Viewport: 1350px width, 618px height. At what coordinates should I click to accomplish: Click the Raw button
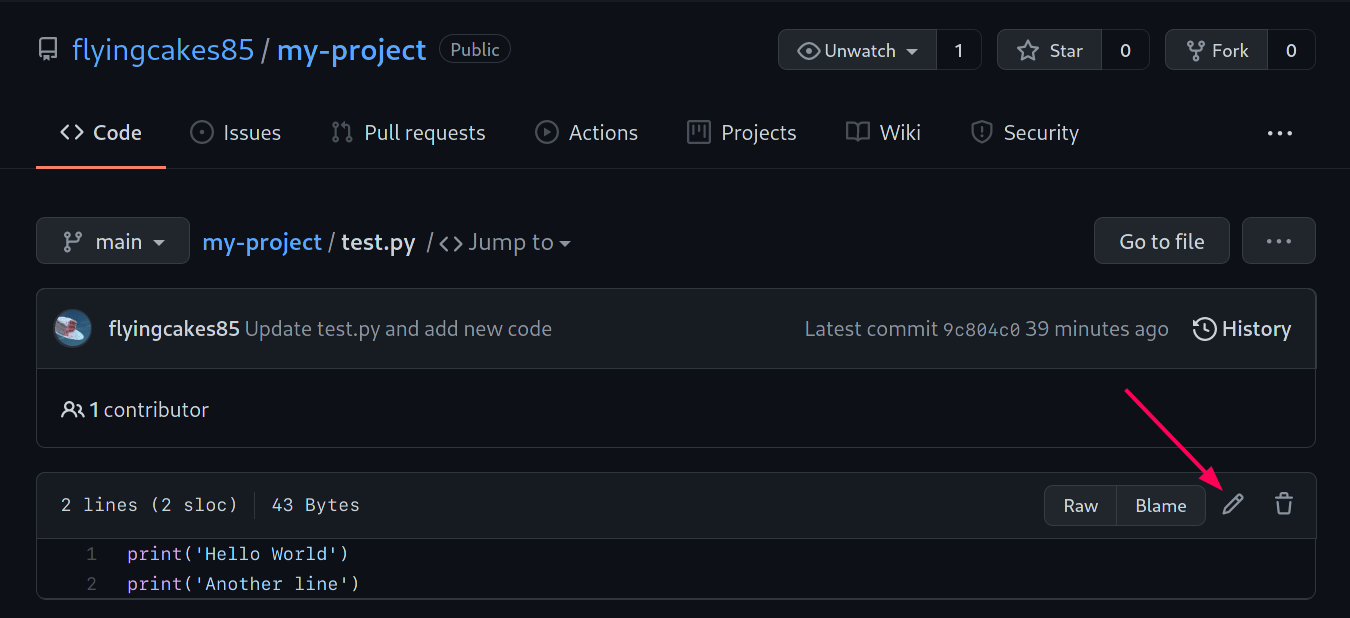click(1080, 505)
